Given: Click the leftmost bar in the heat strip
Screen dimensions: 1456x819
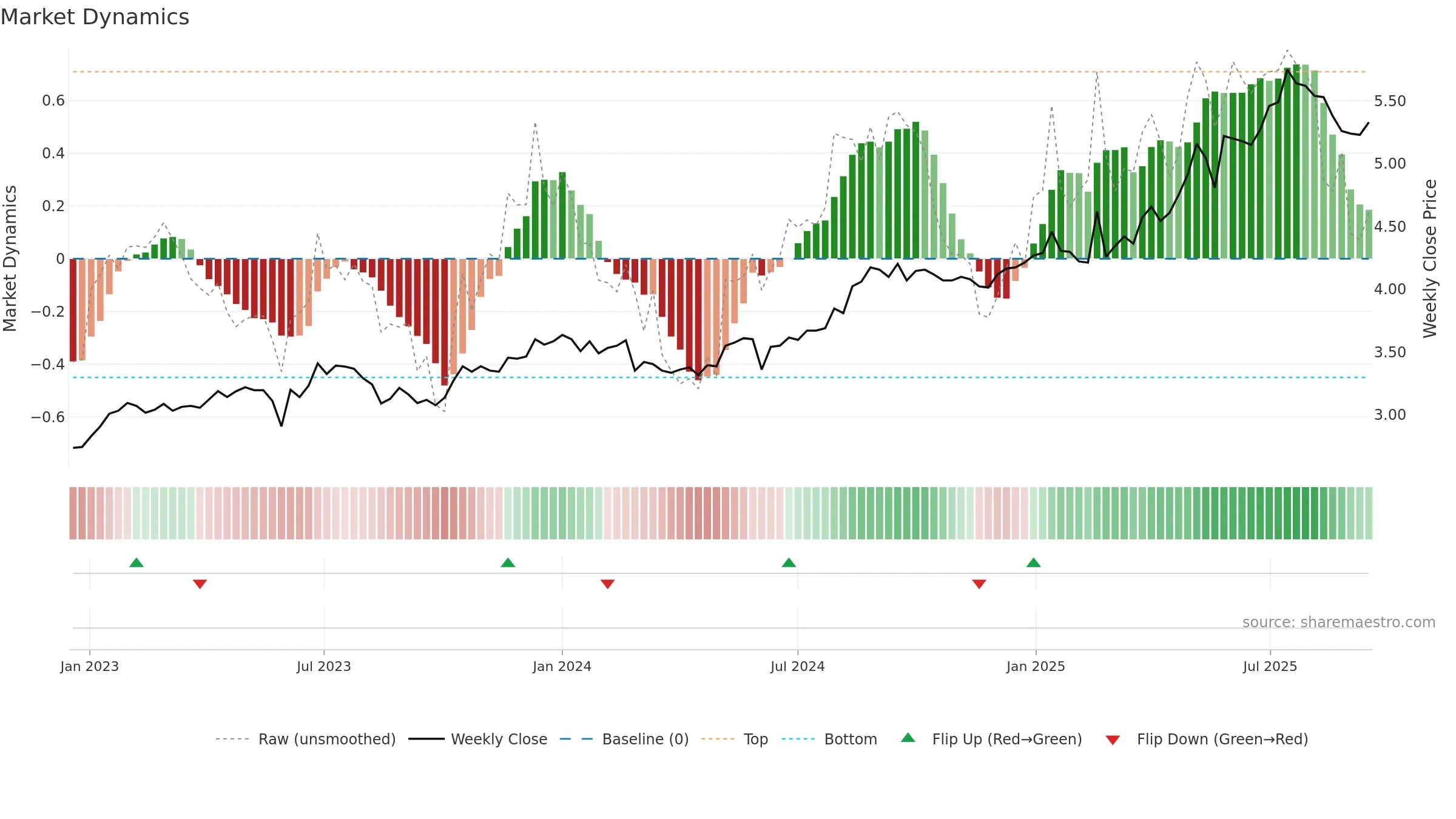Looking at the screenshot, I should tap(73, 513).
